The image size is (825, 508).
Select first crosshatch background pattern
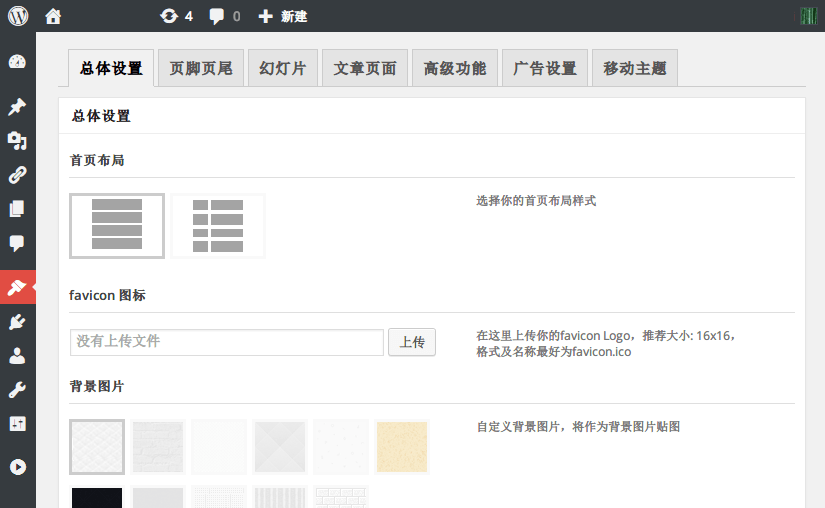[97, 447]
